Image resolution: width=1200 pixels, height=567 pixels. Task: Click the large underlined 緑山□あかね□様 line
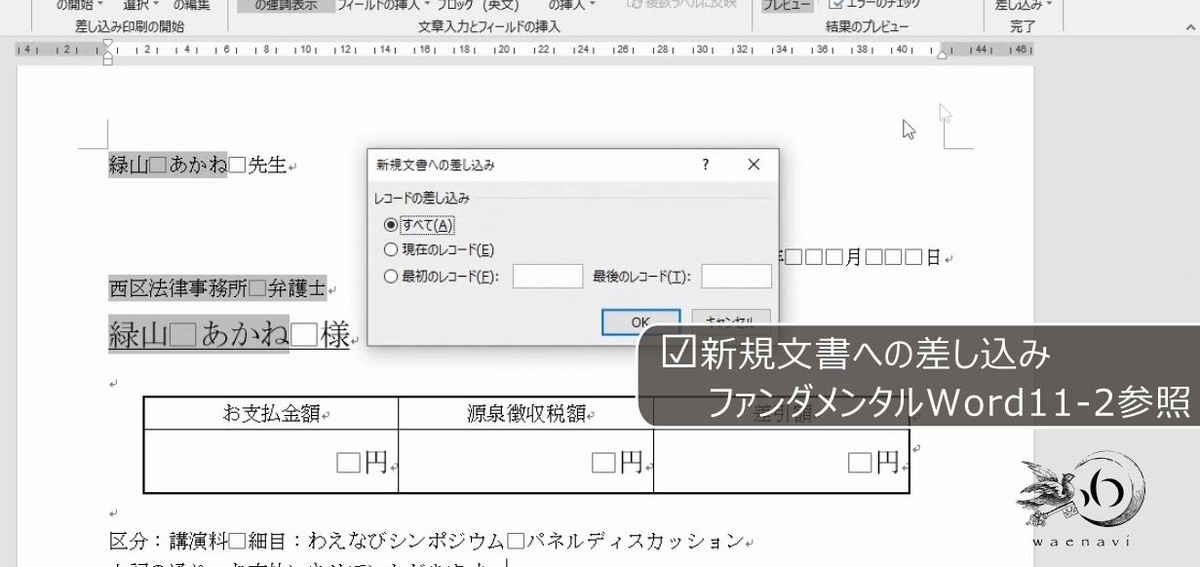pyautogui.click(x=229, y=335)
